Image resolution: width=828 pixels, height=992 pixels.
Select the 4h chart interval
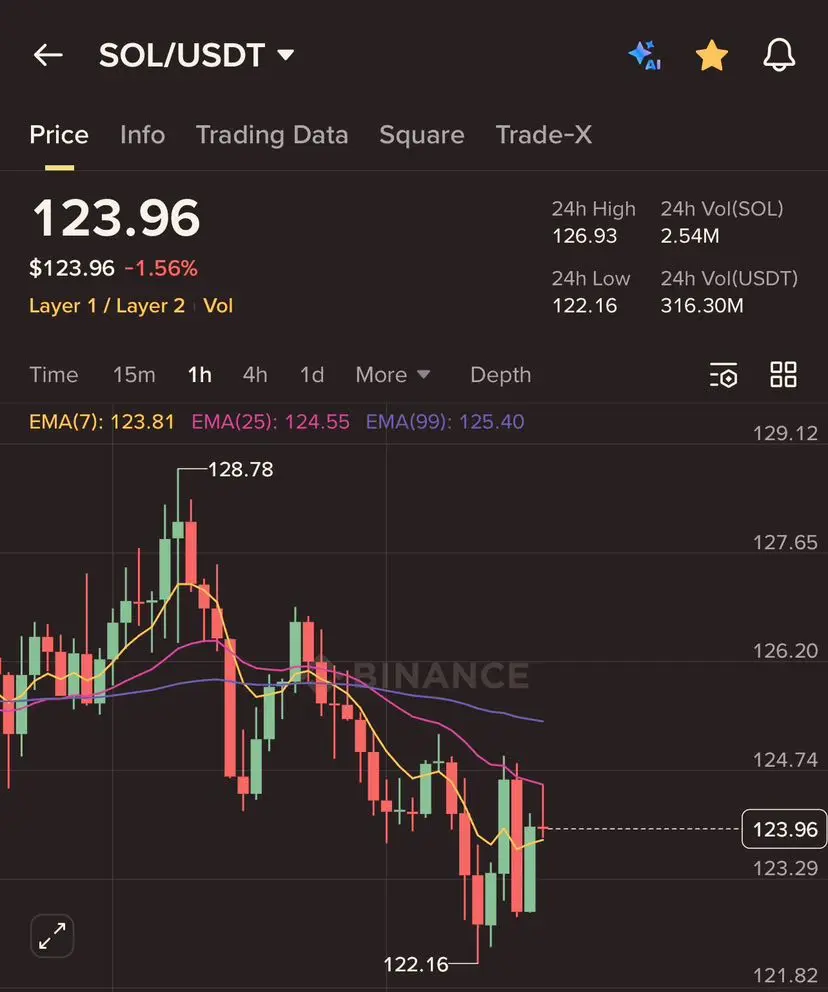pyautogui.click(x=255, y=375)
